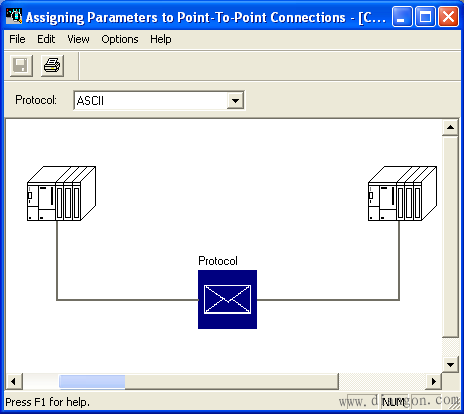This screenshot has height=414, width=464.
Task: Click the horizontal scrollbar thumb
Action: 92,381
